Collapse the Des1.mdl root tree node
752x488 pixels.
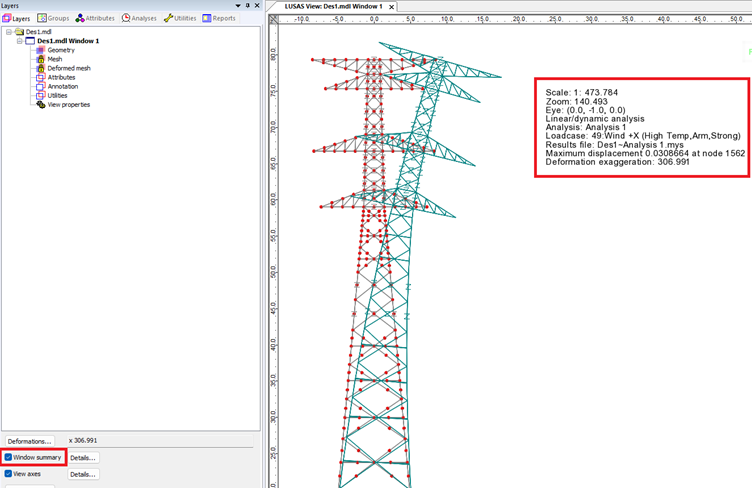click(9, 32)
